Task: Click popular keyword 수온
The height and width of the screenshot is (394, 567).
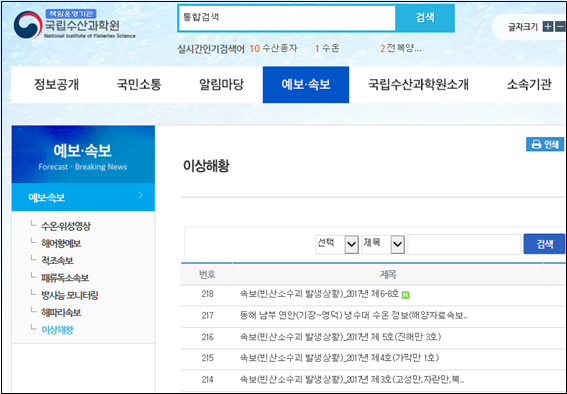Action: [x=331, y=48]
